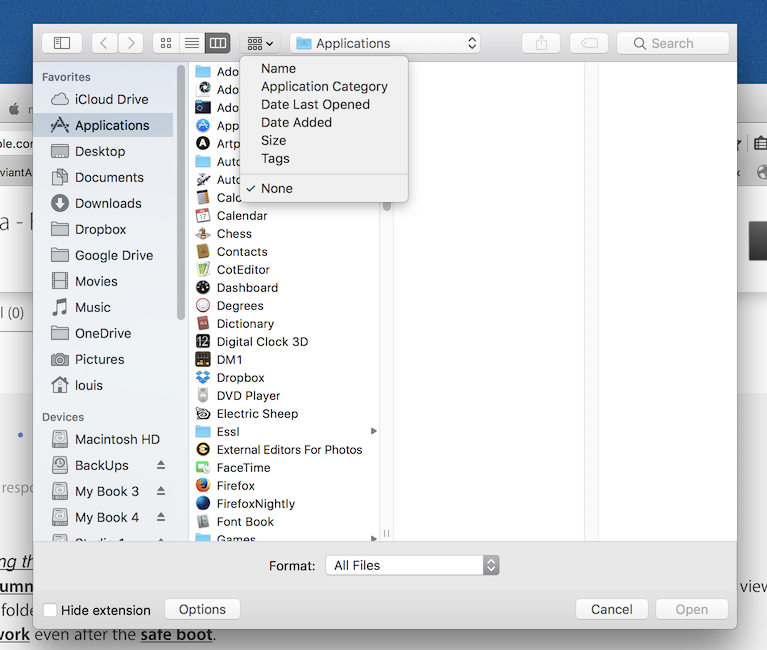Choose Date Added in the arrange menu
The height and width of the screenshot is (650, 767).
point(324,123)
